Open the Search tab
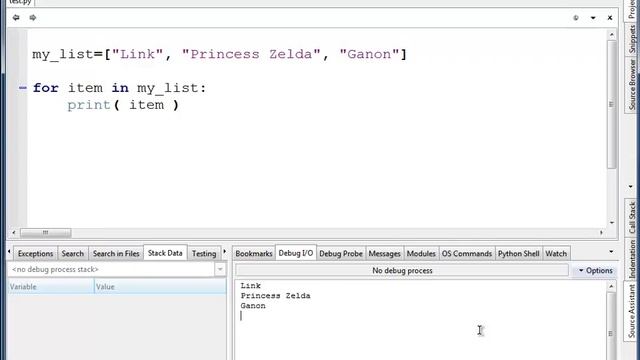The image size is (640, 360). (x=73, y=253)
